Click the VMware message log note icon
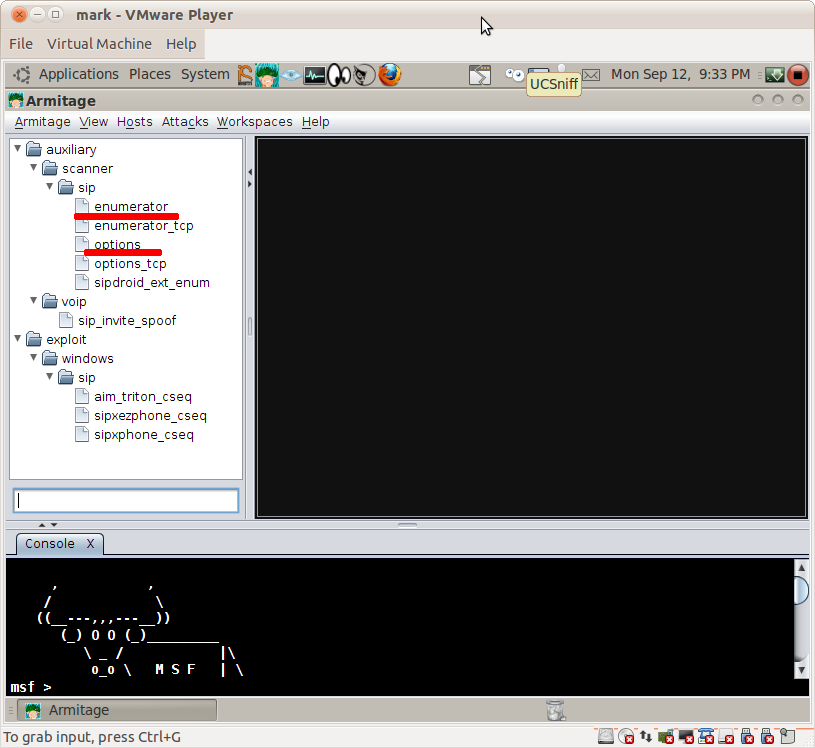The height and width of the screenshot is (748, 815). click(788, 736)
